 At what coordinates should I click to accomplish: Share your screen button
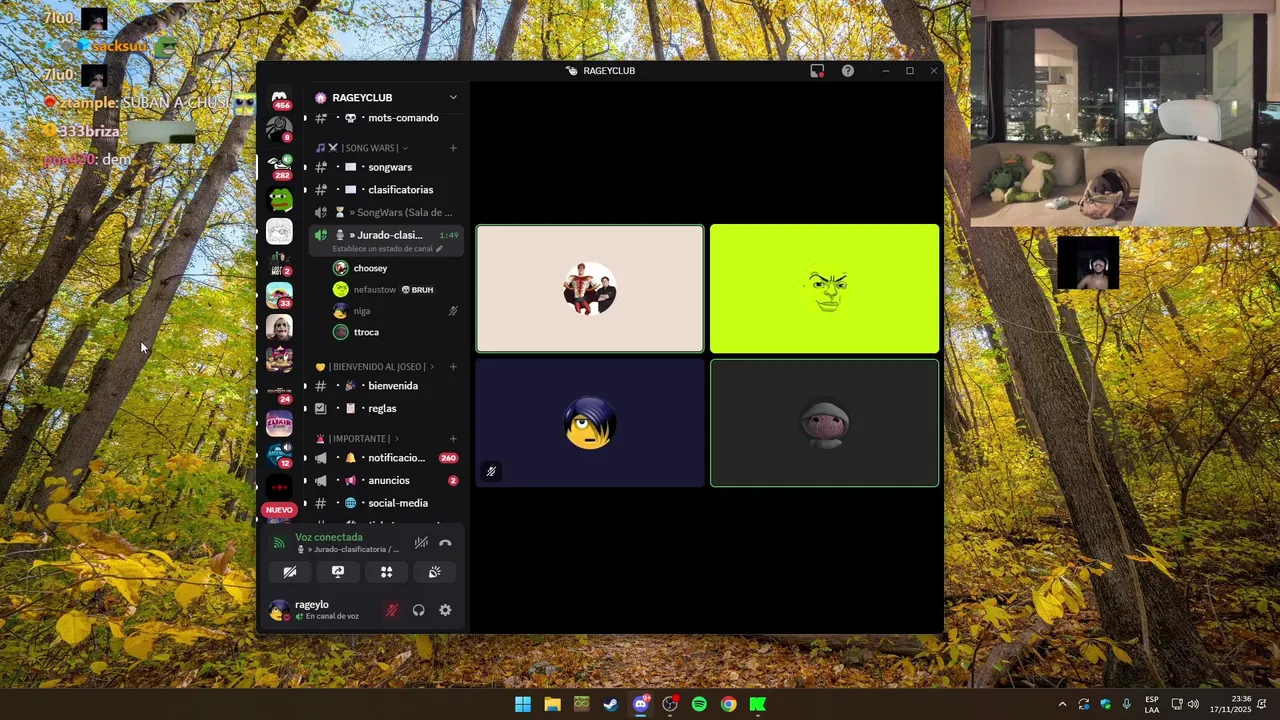coord(338,572)
